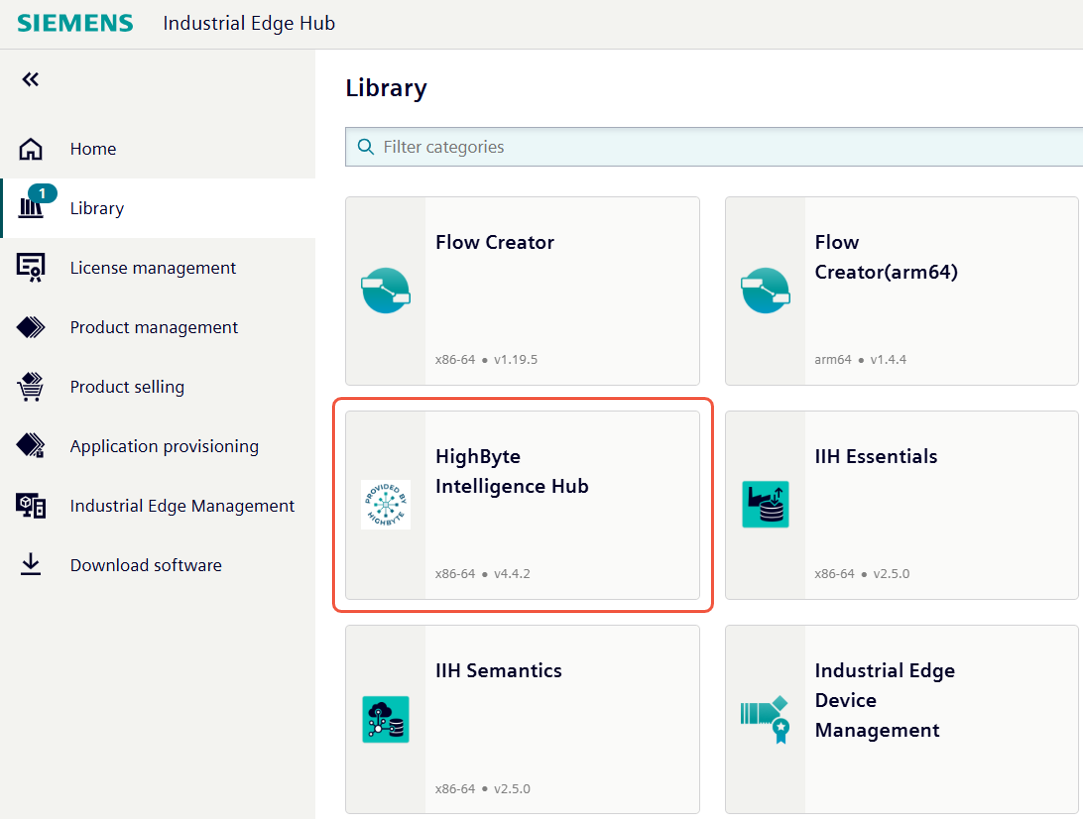1083x819 pixels.
Task: Click the Product selling cart icon
Action: 30,387
